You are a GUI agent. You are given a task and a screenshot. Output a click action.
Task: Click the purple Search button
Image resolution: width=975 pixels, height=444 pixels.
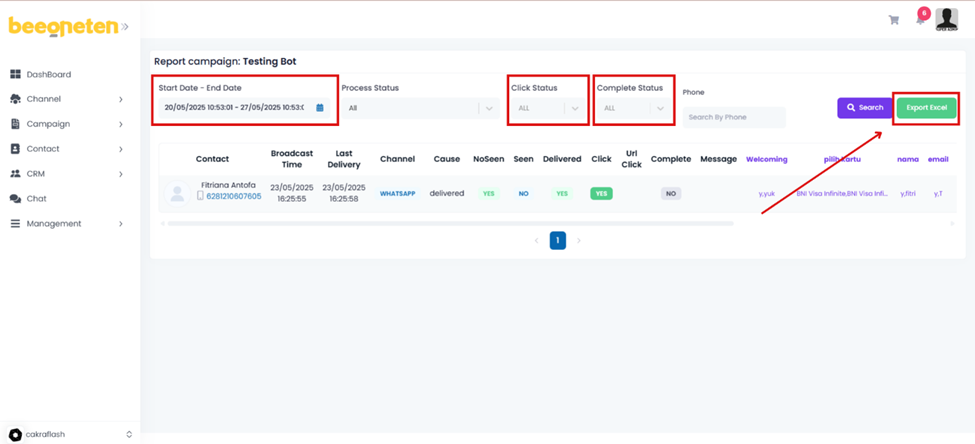(864, 107)
